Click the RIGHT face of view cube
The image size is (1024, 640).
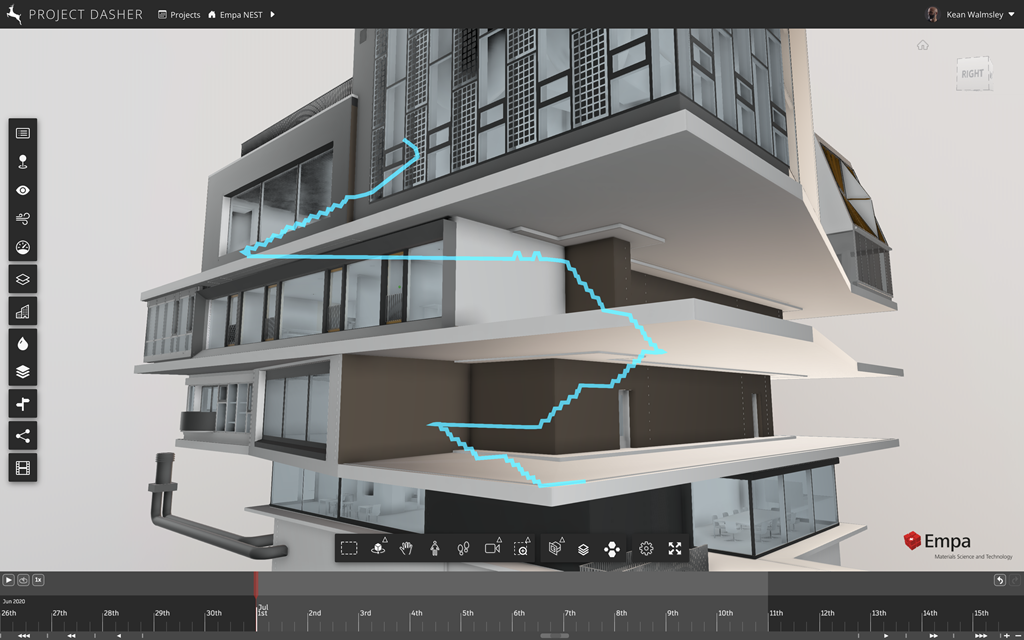pyautogui.click(x=972, y=74)
